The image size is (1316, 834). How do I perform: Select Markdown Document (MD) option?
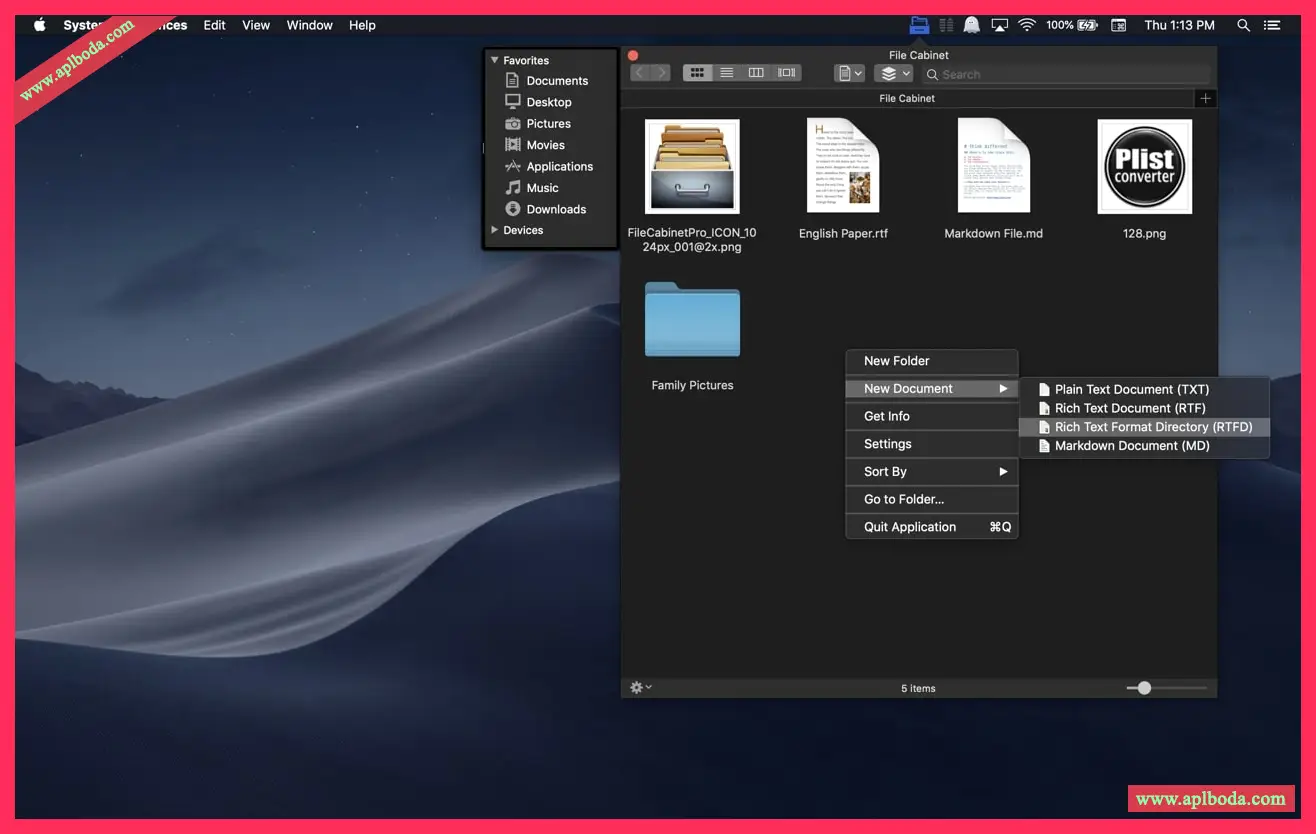click(x=1131, y=446)
